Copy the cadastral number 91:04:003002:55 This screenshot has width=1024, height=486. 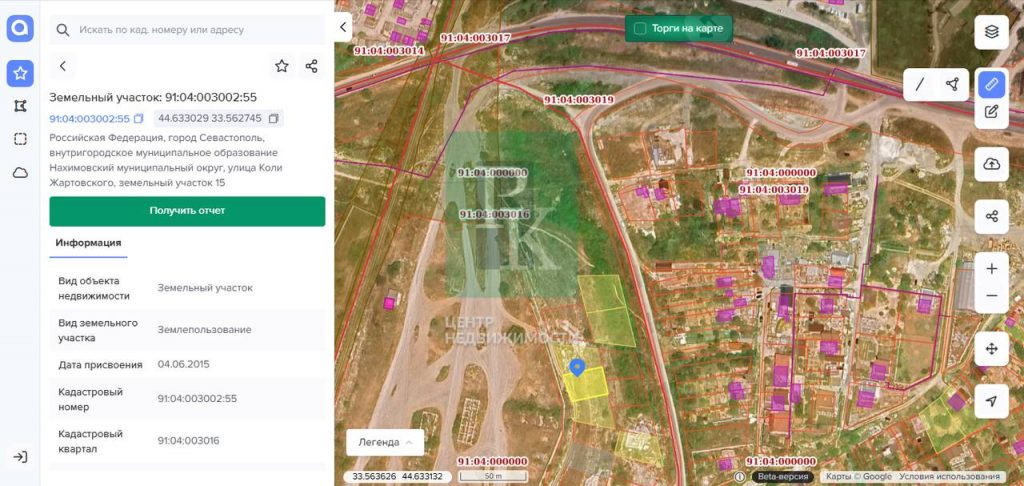[x=139, y=119]
